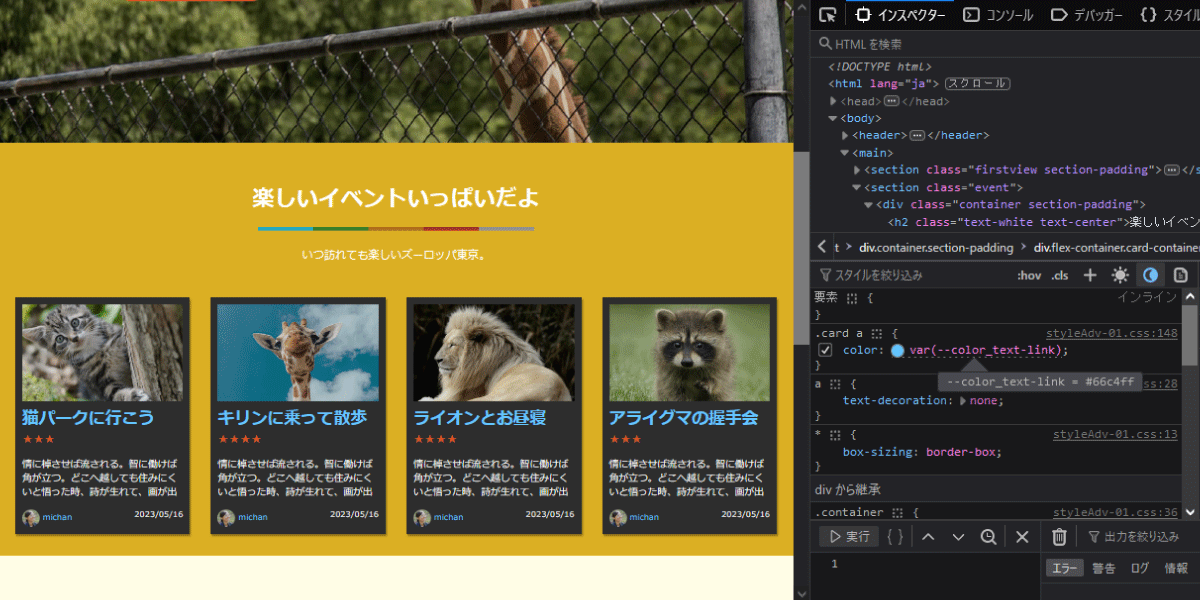Focus the 出力を絞り込み filter field
The height and width of the screenshot is (600, 1200).
[x=1140, y=537]
